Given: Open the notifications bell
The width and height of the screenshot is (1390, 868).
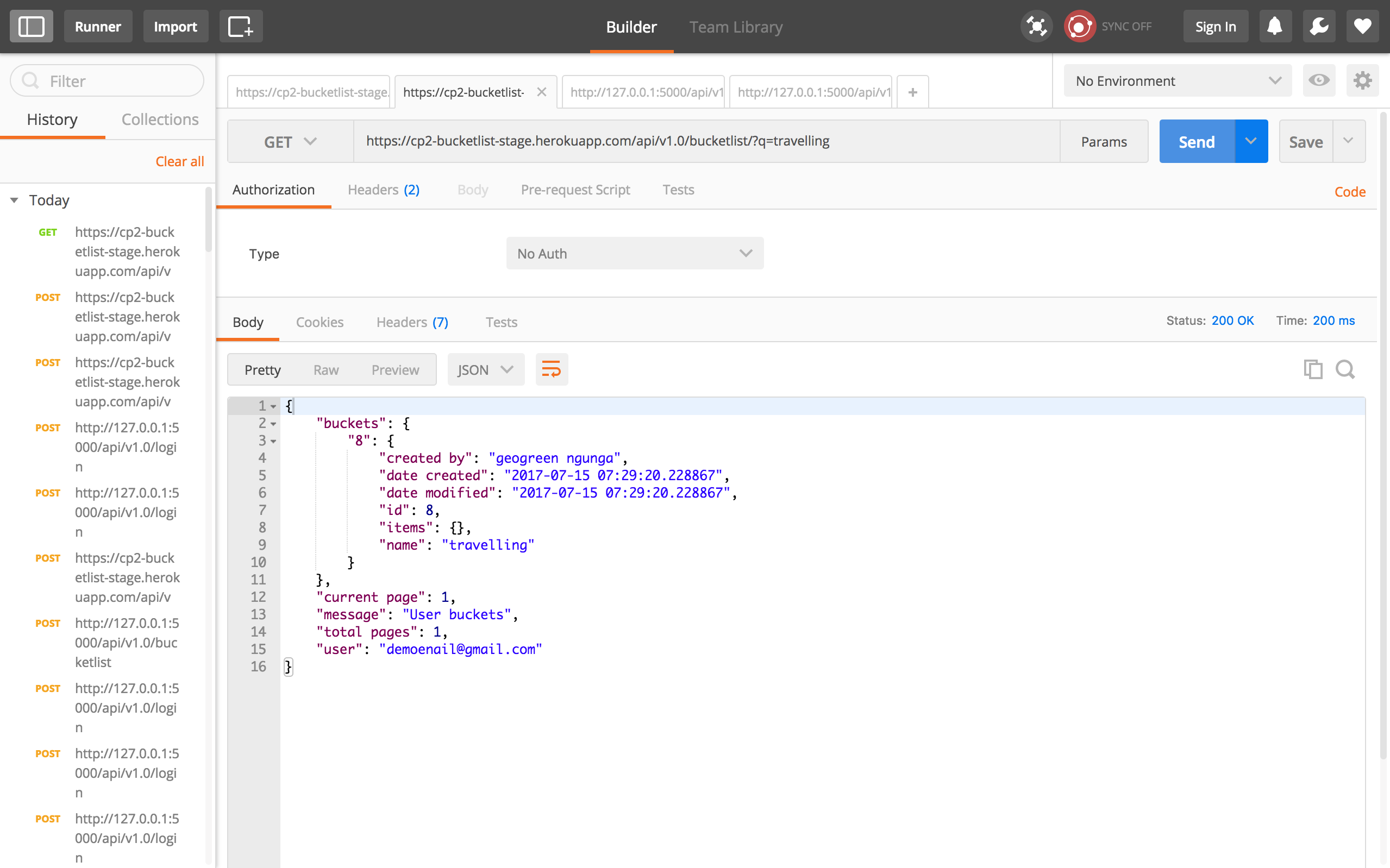Looking at the screenshot, I should point(1275,27).
